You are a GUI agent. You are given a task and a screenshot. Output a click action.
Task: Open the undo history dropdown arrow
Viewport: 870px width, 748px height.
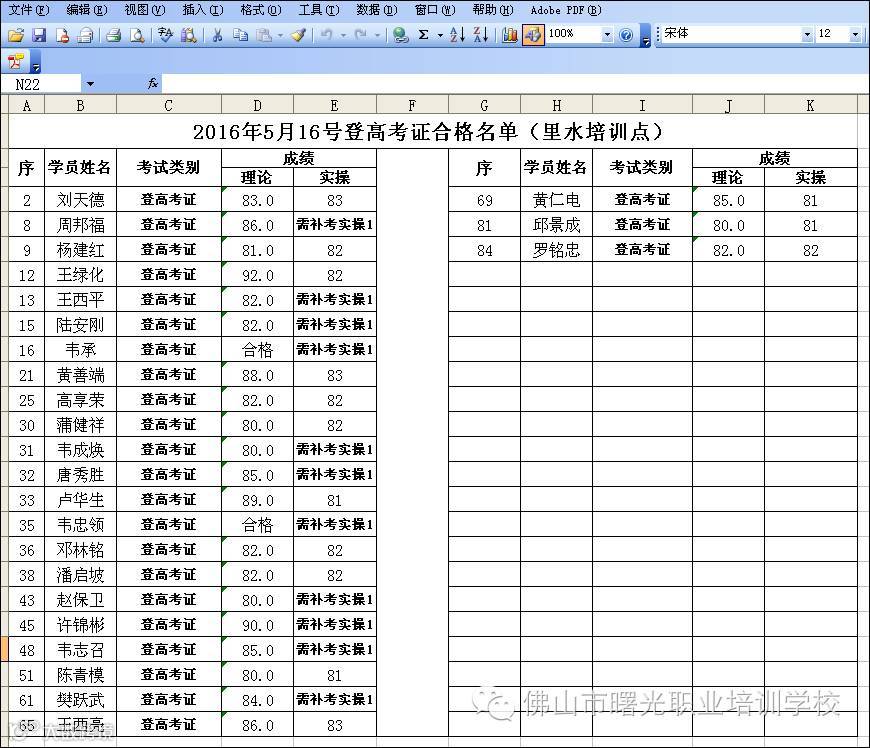coord(343,35)
